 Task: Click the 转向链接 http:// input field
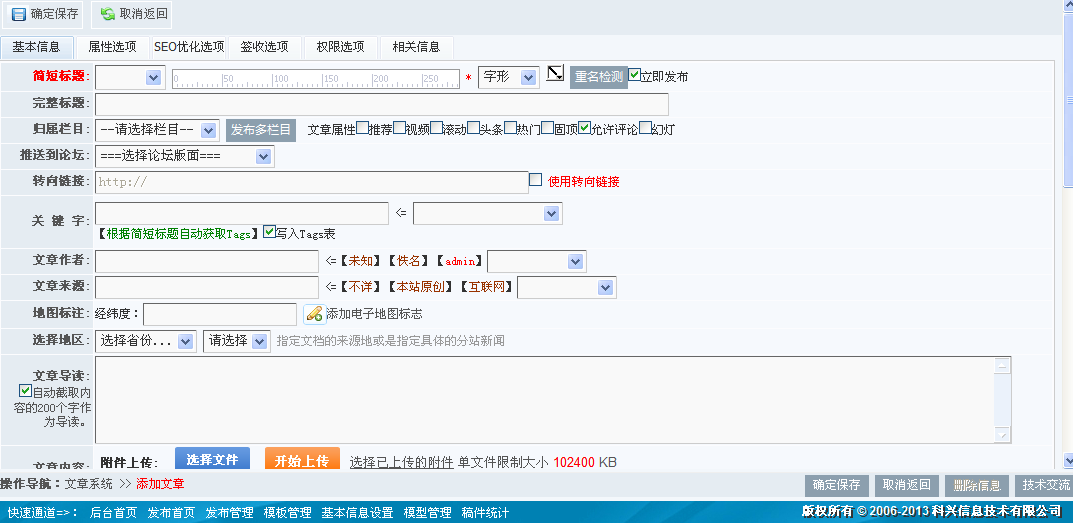coord(312,182)
